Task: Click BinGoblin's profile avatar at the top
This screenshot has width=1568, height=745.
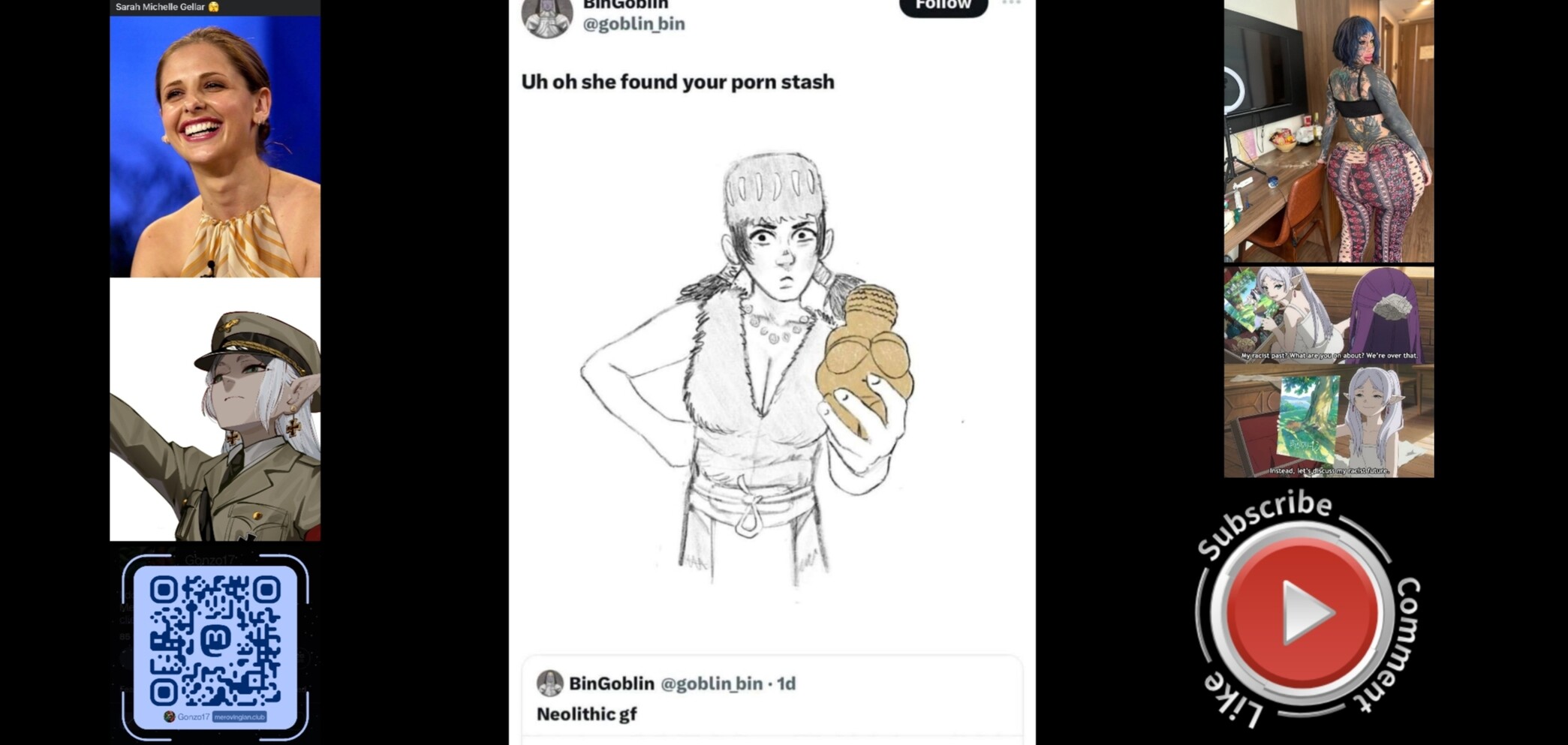Action: point(546,17)
